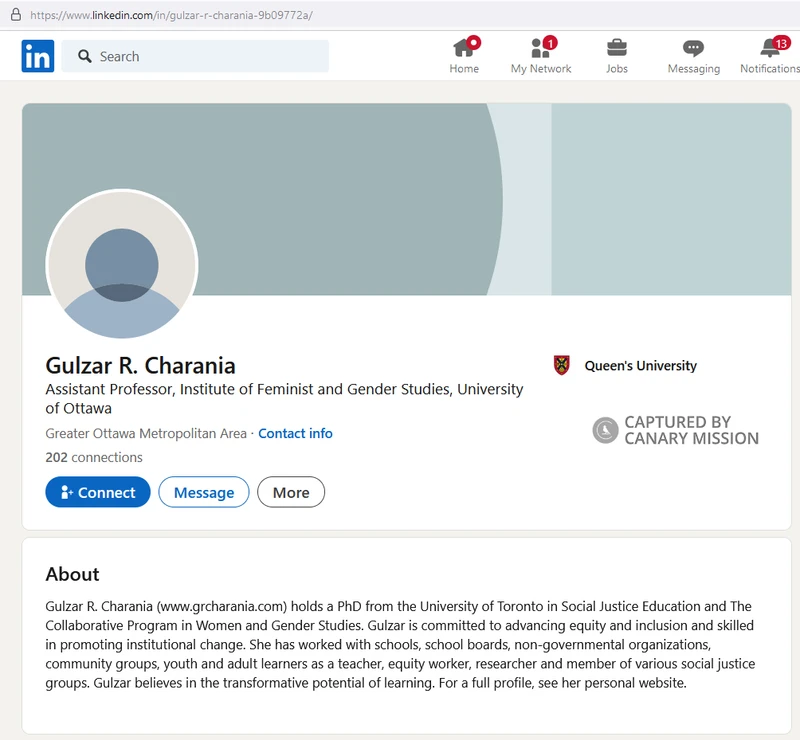This screenshot has width=800, height=740.
Task: Open the Messaging chat bubble icon
Action: [x=693, y=48]
